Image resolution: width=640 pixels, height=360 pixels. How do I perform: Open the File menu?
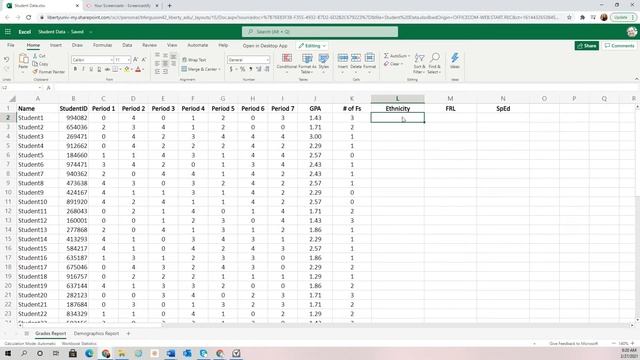(x=11, y=45)
